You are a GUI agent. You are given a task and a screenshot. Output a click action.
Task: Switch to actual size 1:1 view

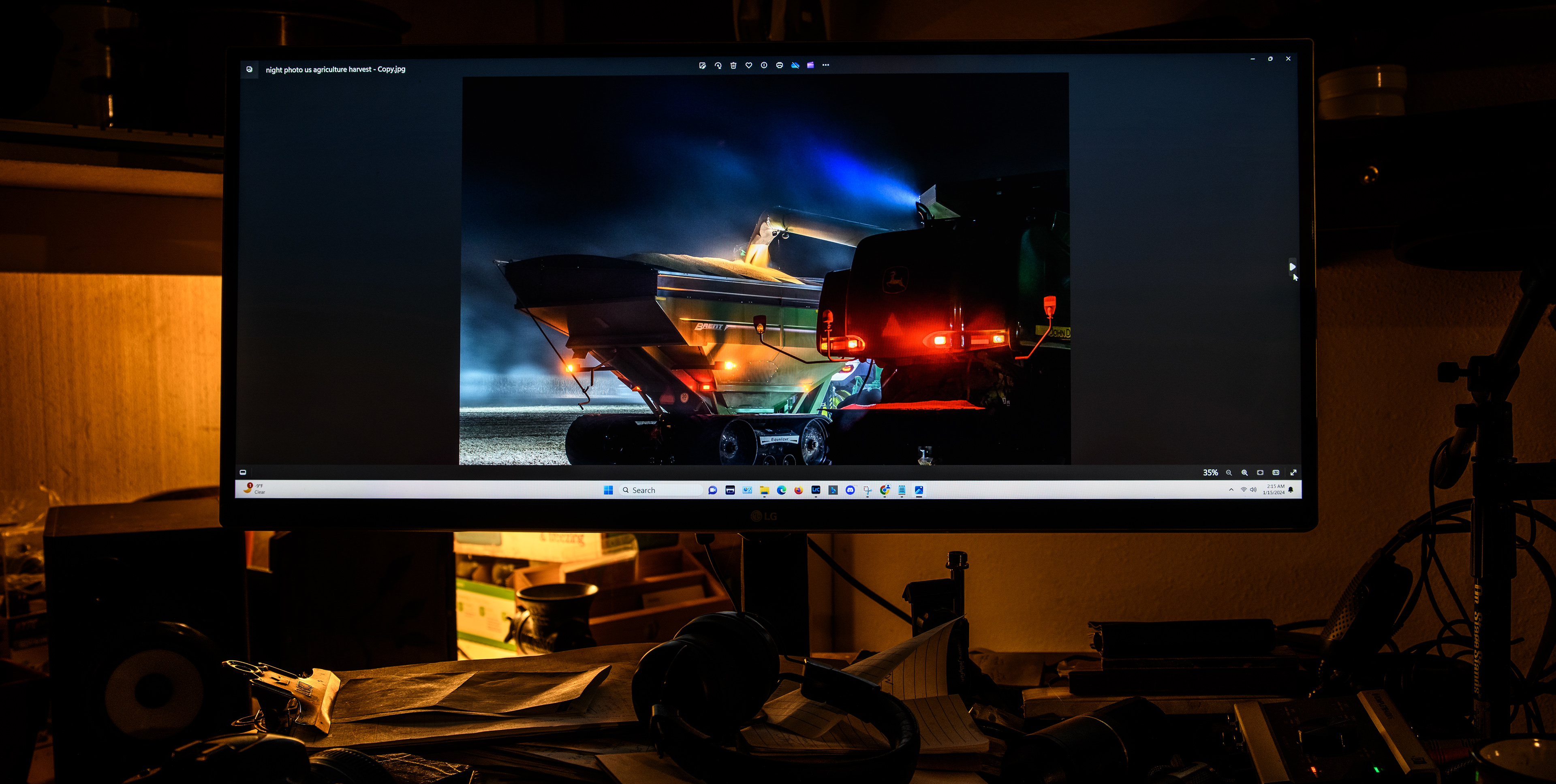pyautogui.click(x=1276, y=472)
